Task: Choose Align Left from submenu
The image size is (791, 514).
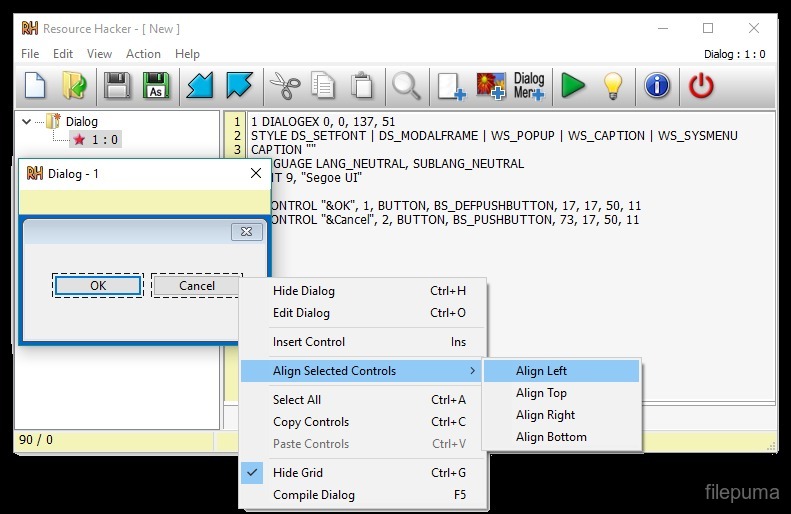Action: tap(541, 371)
